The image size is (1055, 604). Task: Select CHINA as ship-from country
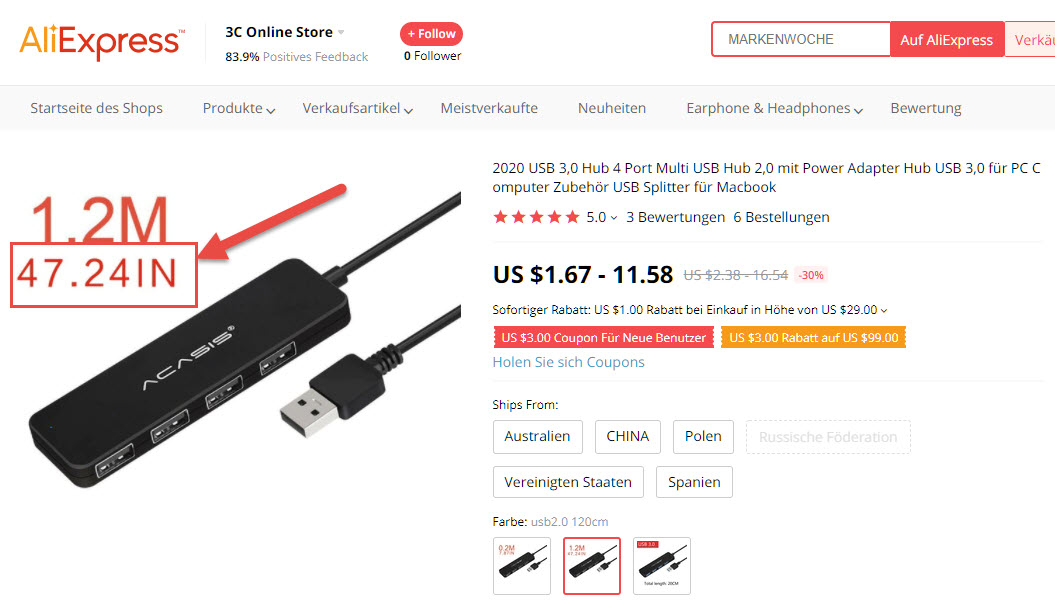tap(628, 437)
